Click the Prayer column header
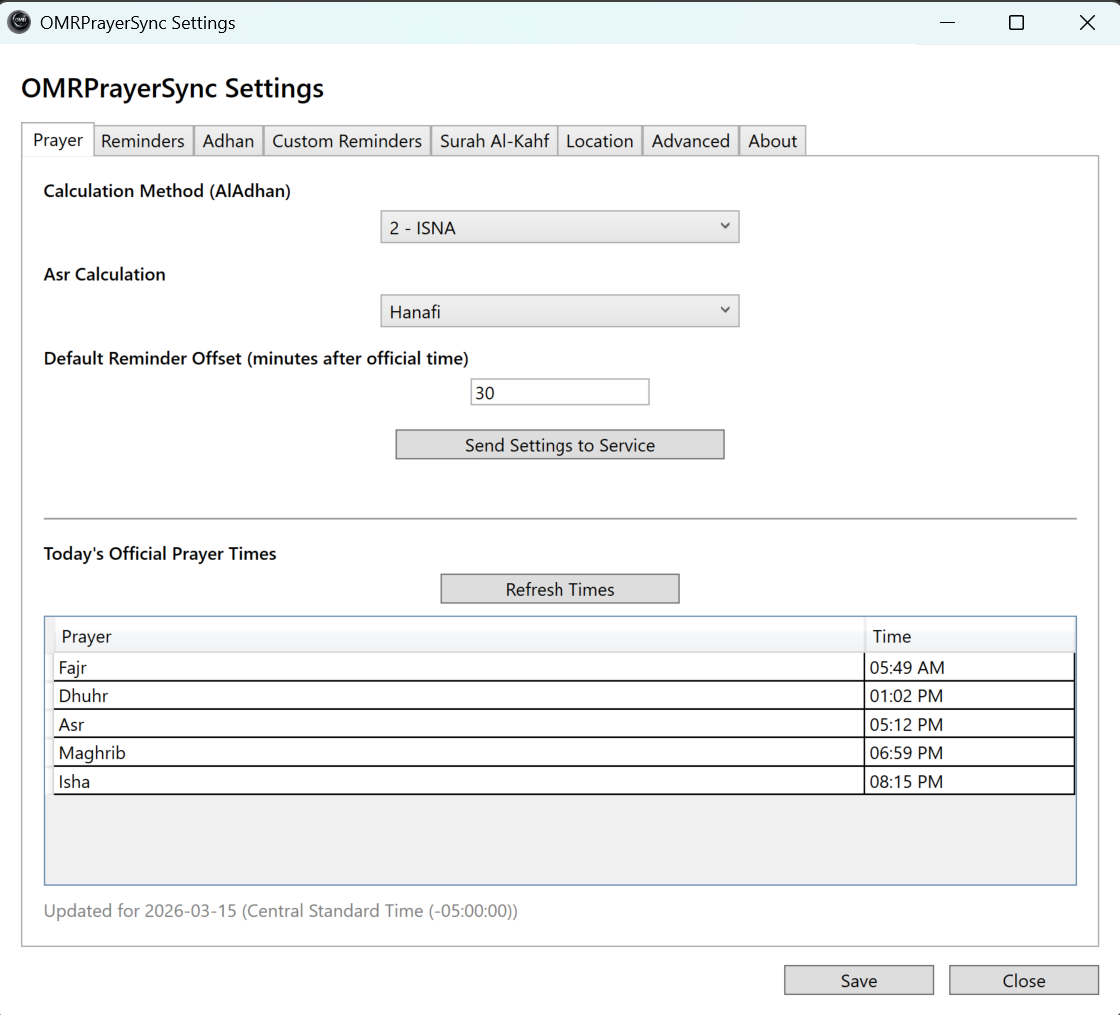The image size is (1120, 1015). 459,636
